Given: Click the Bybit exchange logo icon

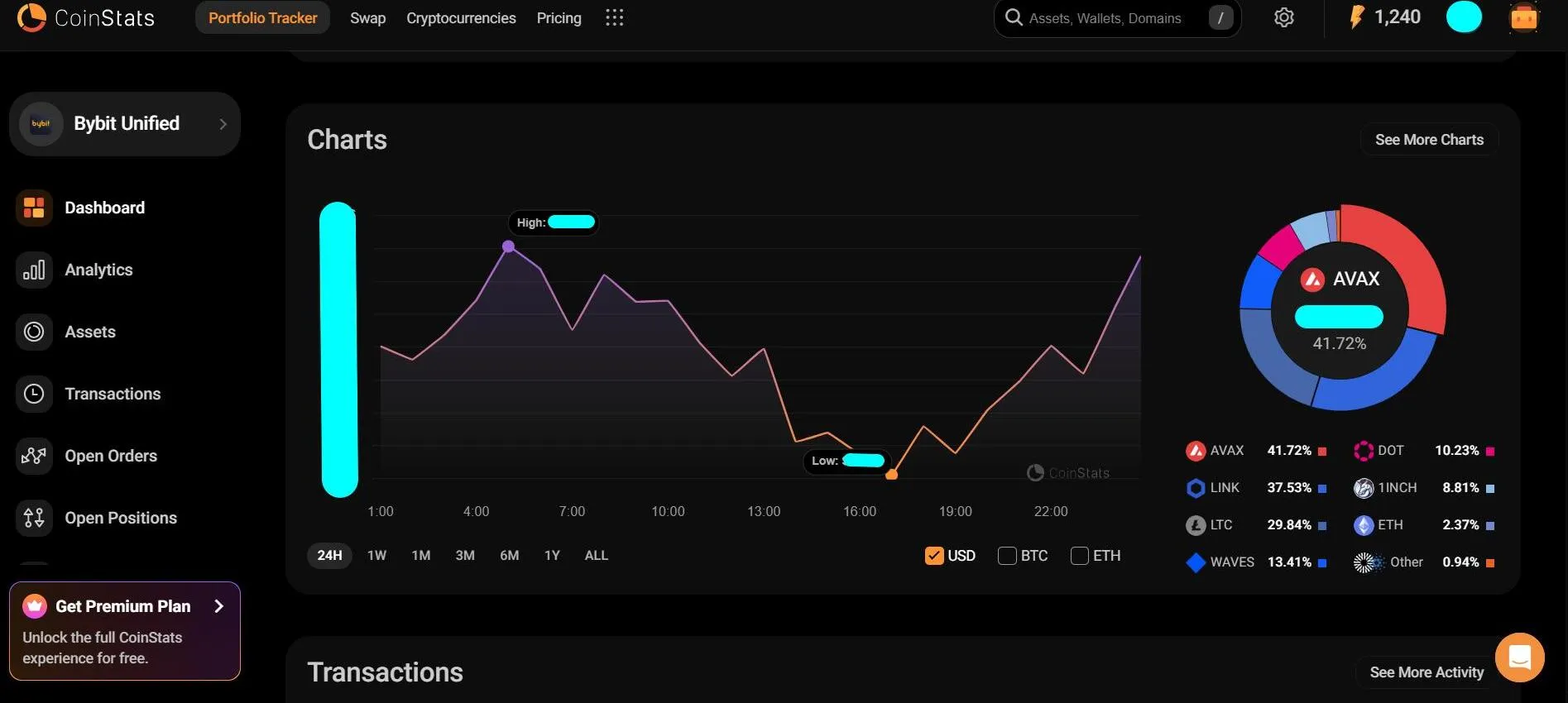Looking at the screenshot, I should (x=41, y=124).
